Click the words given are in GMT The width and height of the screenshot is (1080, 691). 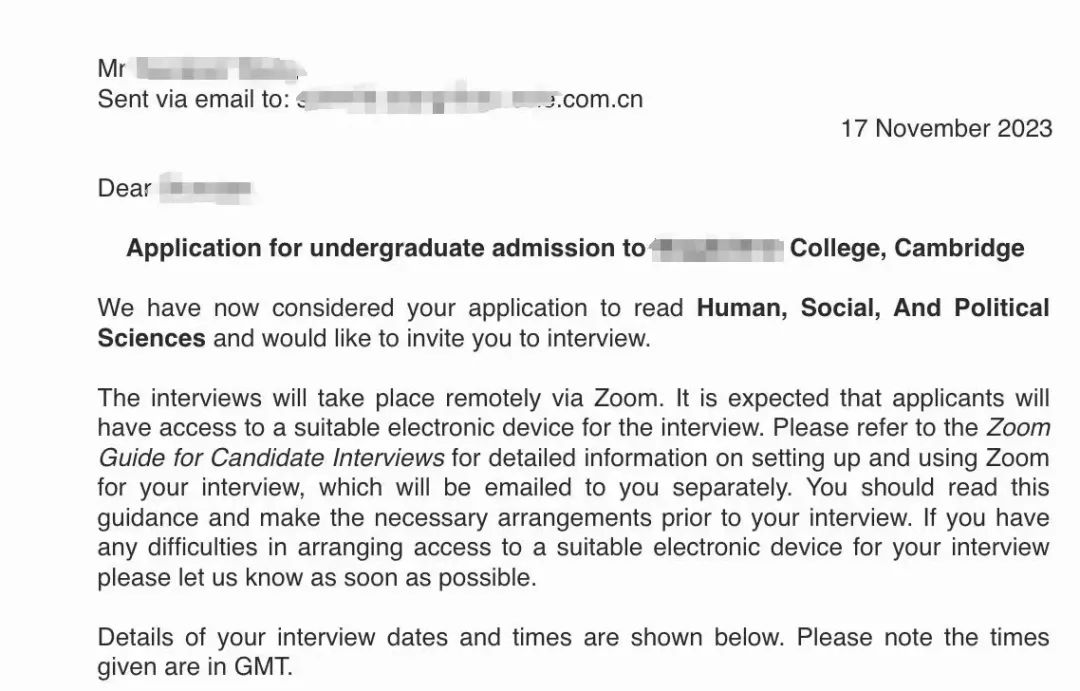pos(195,667)
